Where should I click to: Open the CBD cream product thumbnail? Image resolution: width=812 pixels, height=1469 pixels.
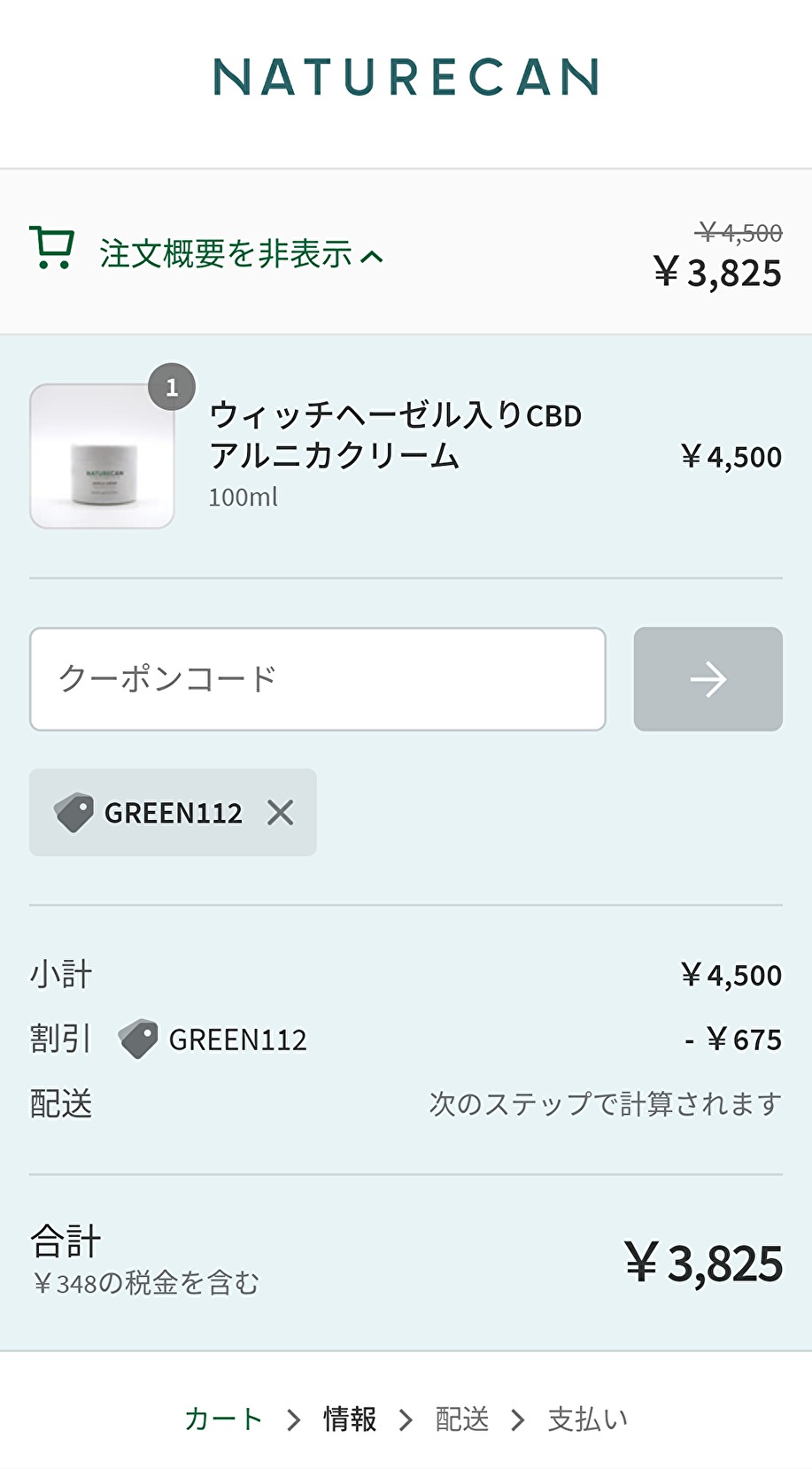click(102, 456)
